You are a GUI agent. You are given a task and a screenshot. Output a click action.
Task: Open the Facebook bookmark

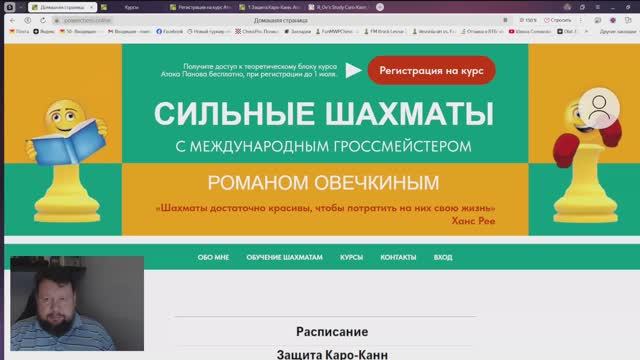pyautogui.click(x=169, y=31)
